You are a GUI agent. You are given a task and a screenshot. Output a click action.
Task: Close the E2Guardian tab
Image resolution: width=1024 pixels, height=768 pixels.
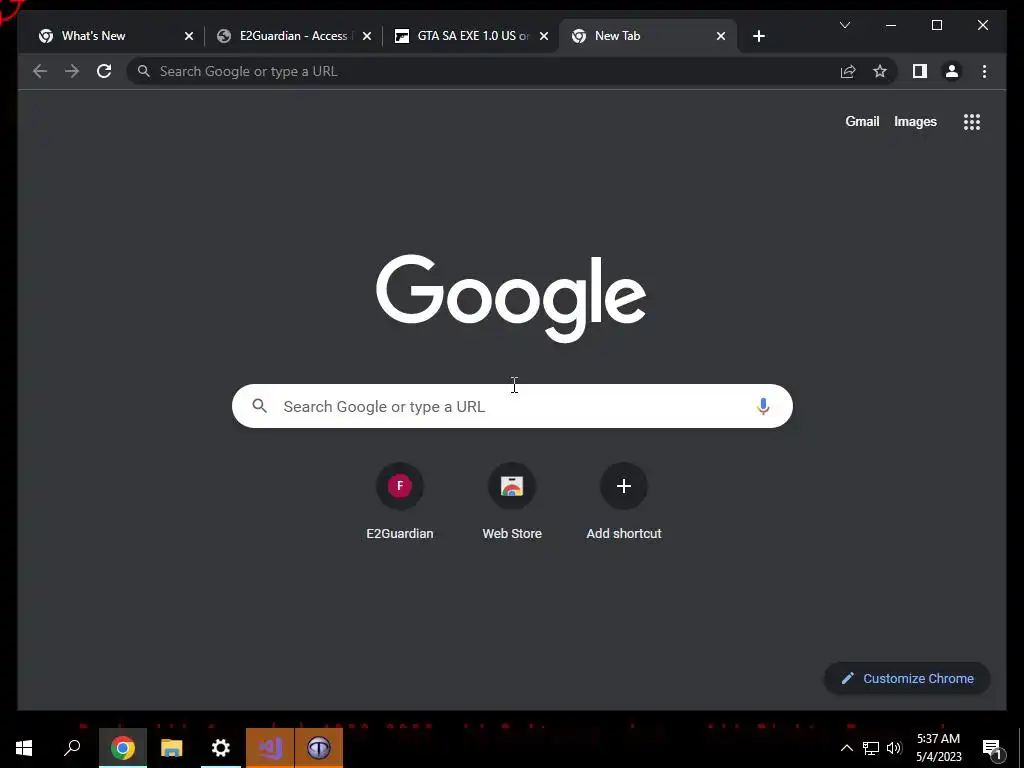(x=367, y=36)
